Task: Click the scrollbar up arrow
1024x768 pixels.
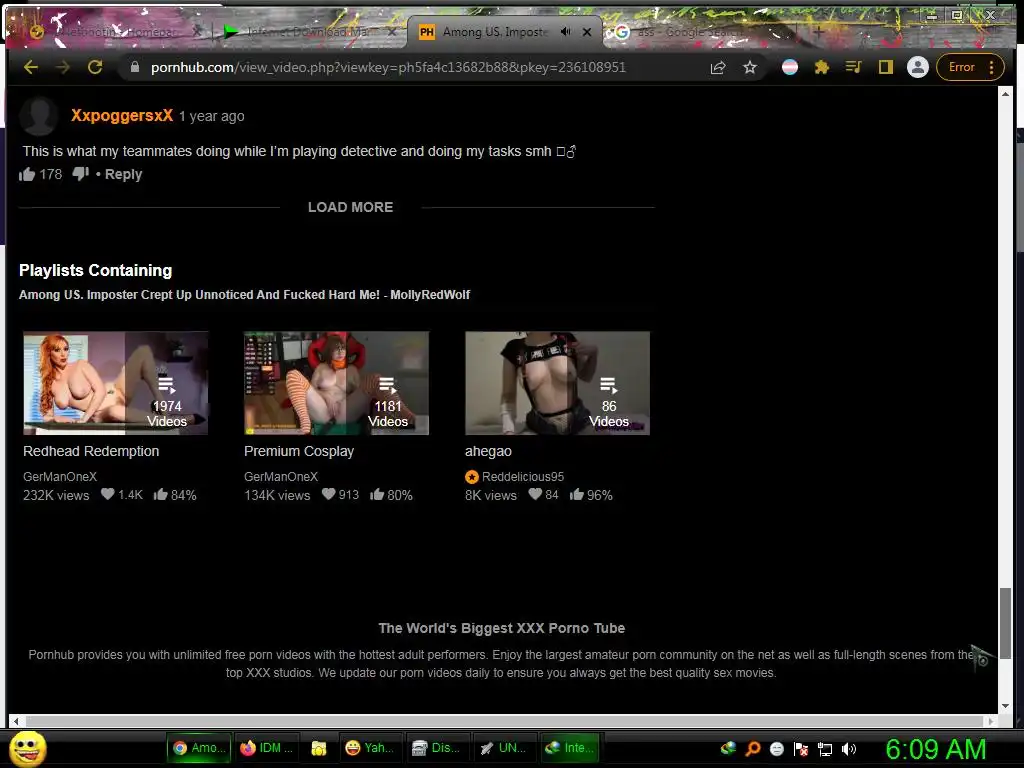Action: [1005, 94]
